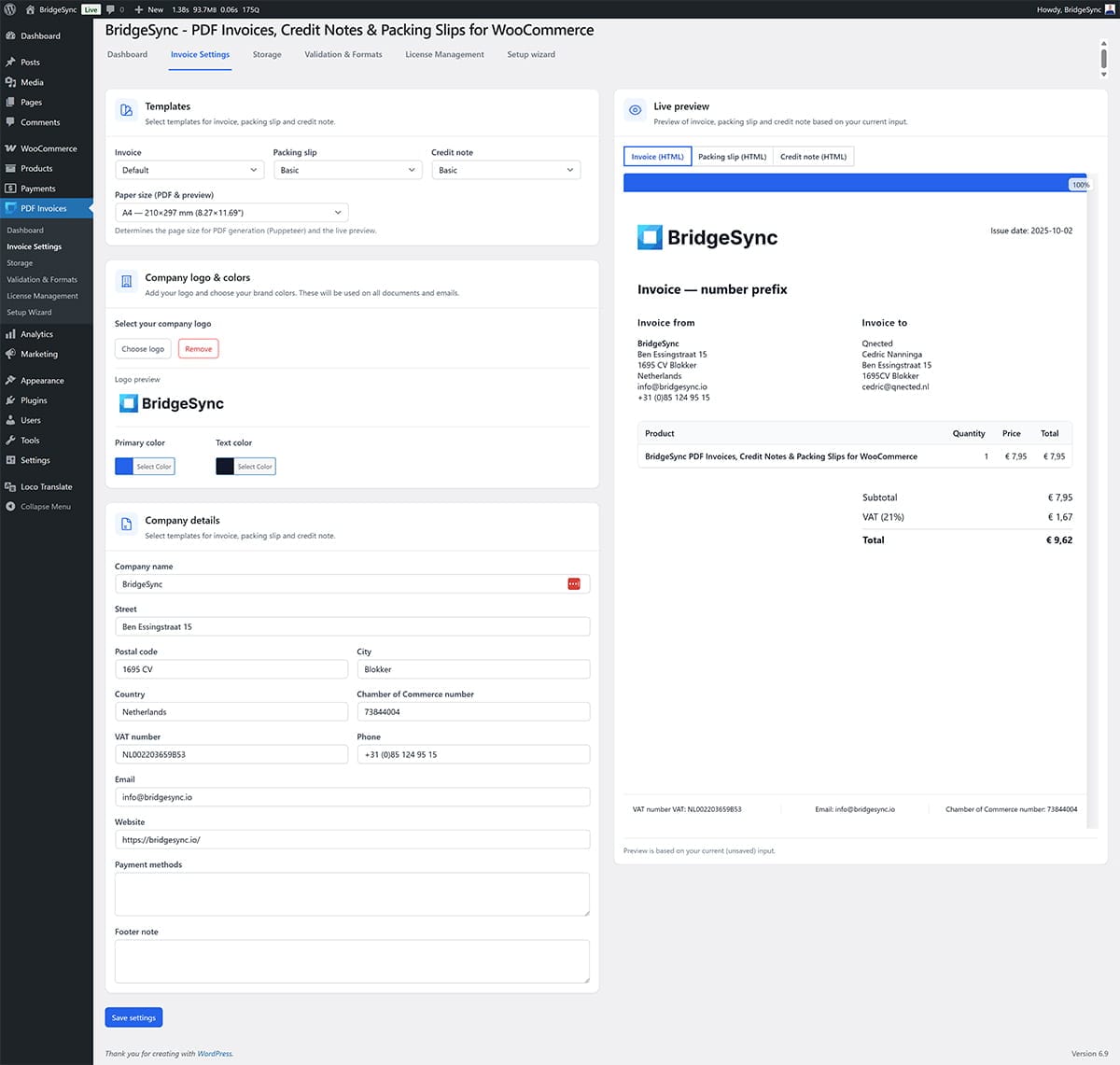Click the Tools wrench icon
The image size is (1120, 1065).
[x=10, y=440]
